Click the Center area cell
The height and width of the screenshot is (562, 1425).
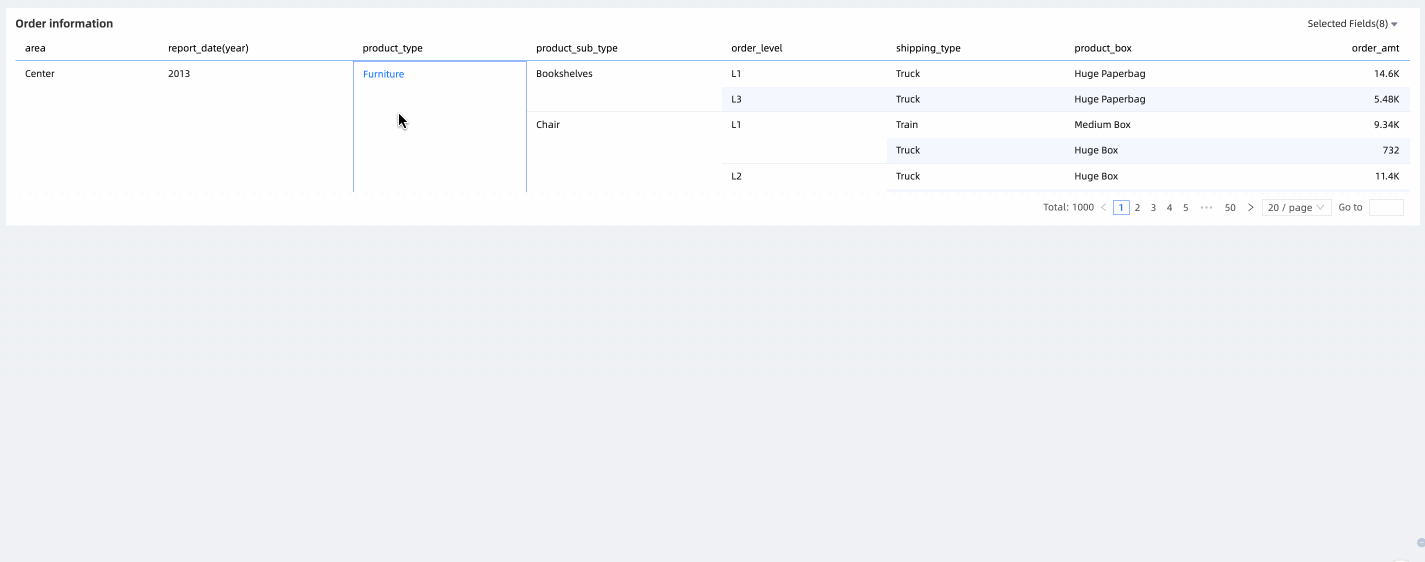tap(40, 74)
